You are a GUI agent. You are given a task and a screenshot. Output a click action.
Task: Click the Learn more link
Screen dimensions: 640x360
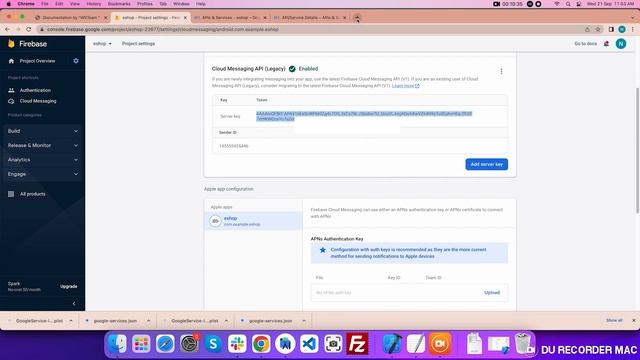(x=405, y=86)
